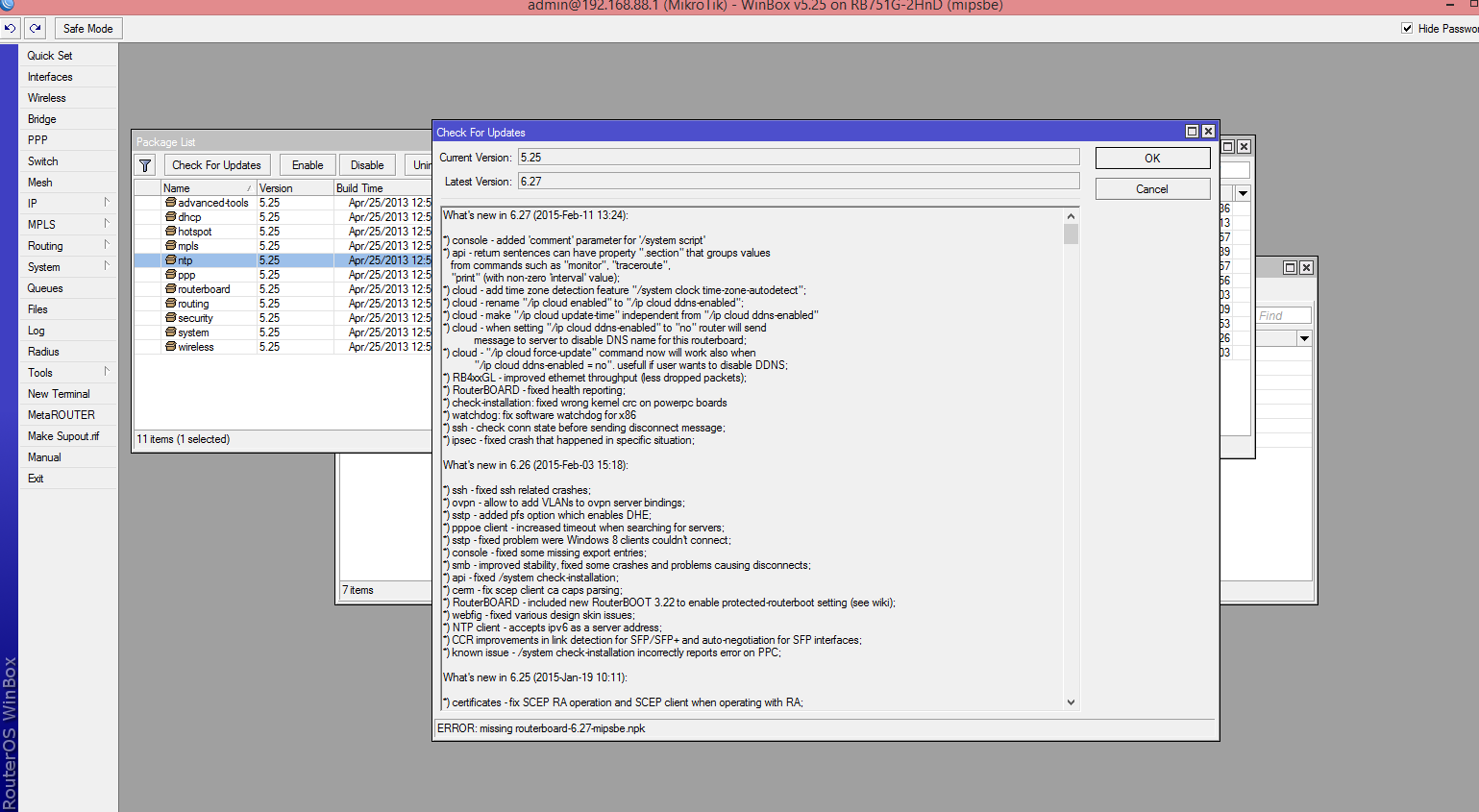Click Enable button in Package List
Screen dimensions: 1479x812
(308, 165)
